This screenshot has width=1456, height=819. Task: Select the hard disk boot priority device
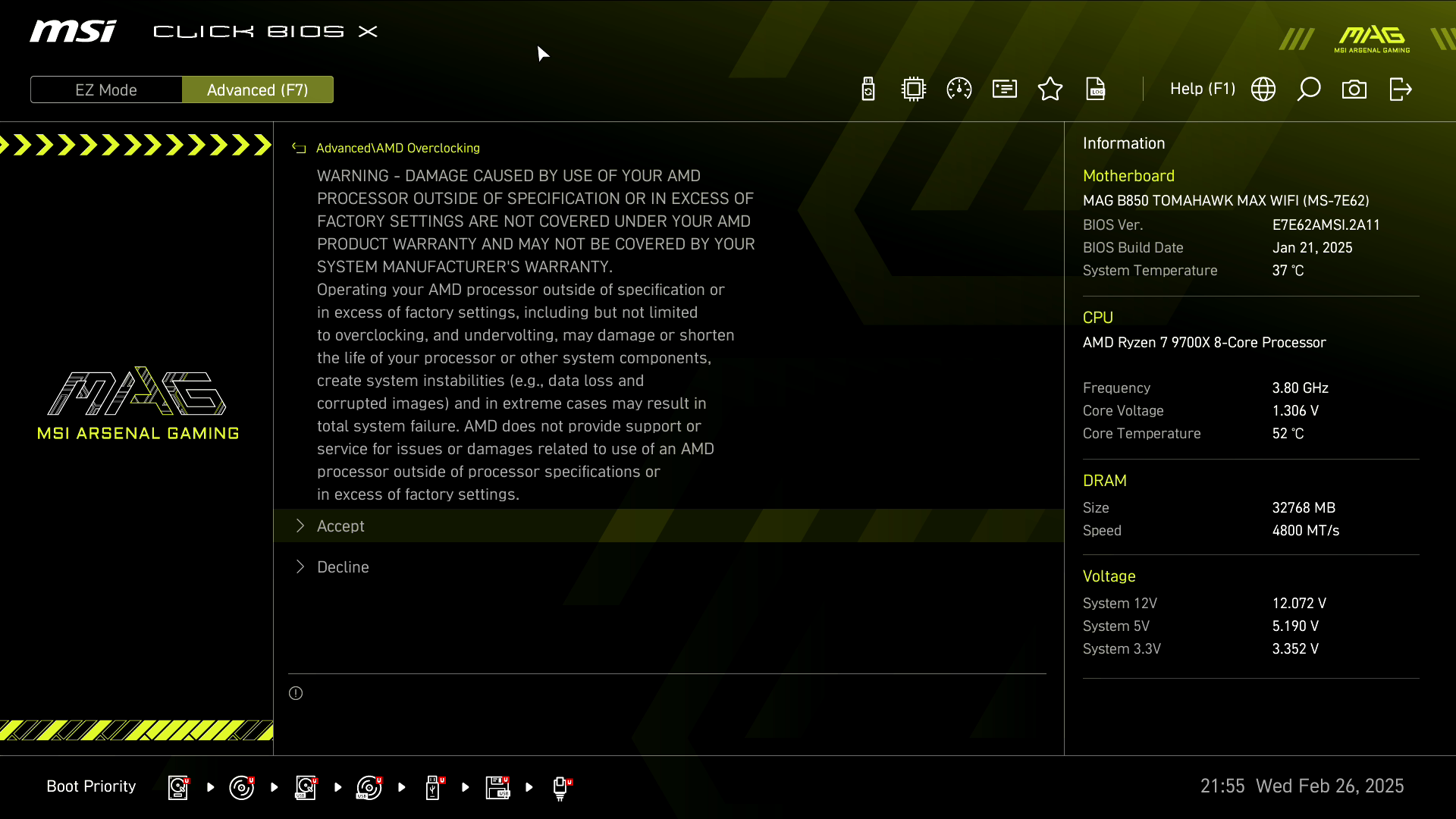point(178,787)
